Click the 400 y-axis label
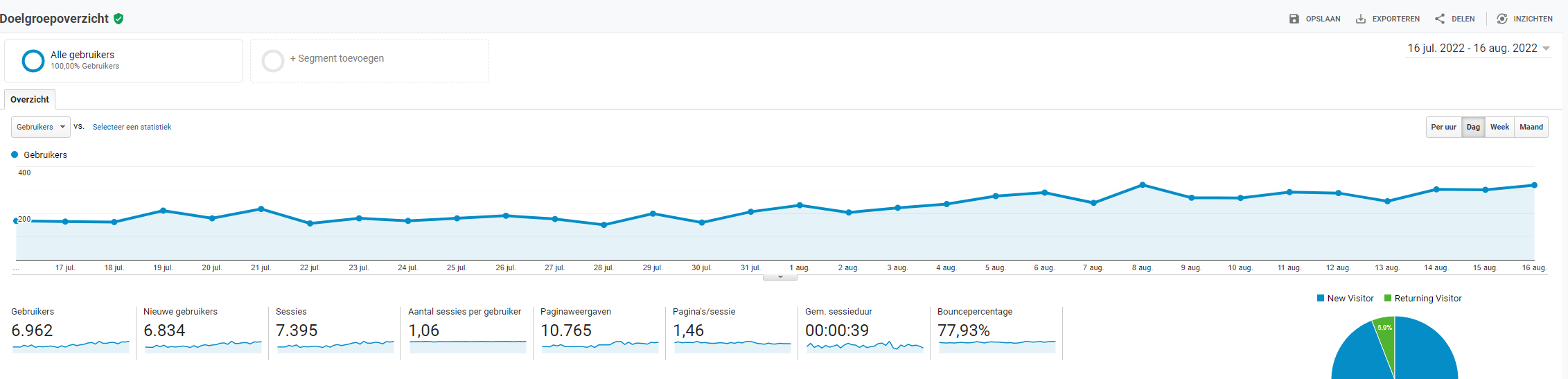1568x379 pixels. pyautogui.click(x=24, y=173)
